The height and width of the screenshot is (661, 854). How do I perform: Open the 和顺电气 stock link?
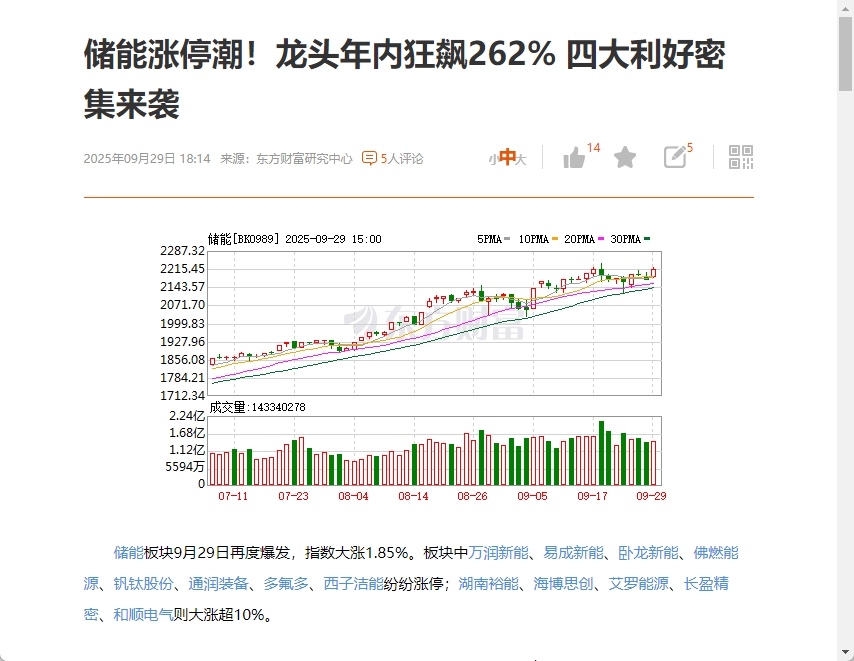tap(143, 615)
